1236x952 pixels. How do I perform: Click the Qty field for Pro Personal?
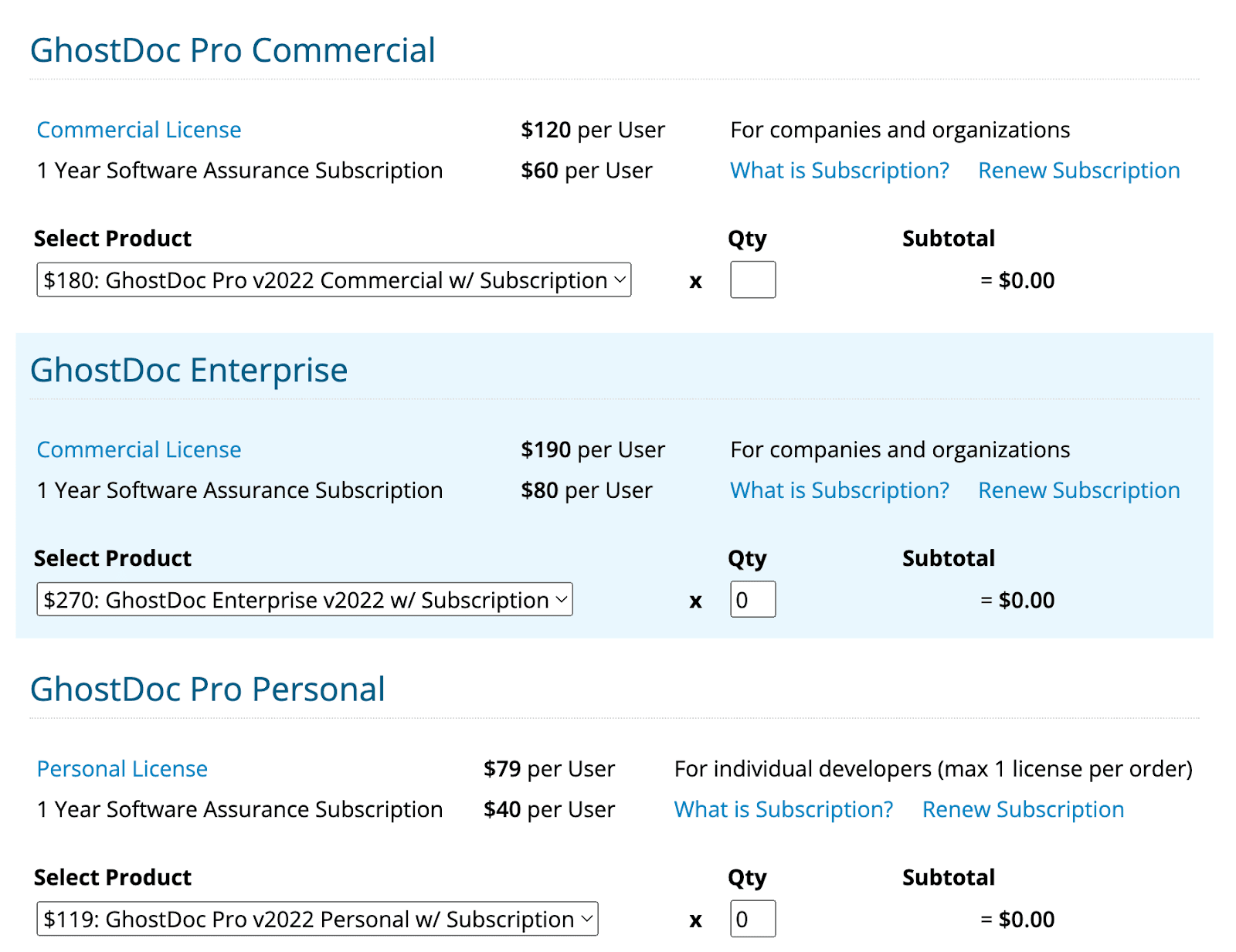pyautogui.click(x=752, y=919)
